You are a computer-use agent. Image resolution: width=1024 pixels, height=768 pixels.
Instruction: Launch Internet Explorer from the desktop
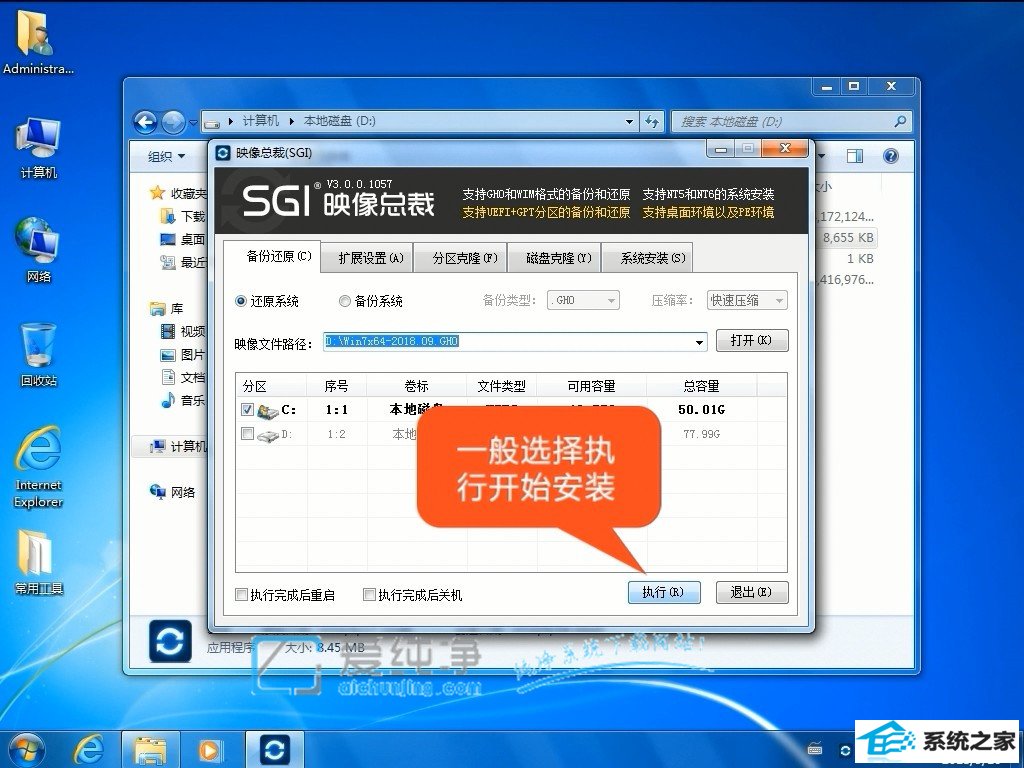[x=39, y=466]
